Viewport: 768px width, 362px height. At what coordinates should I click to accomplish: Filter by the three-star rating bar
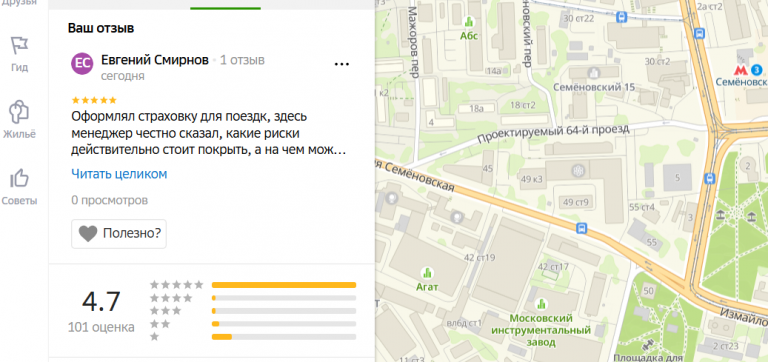tap(284, 311)
